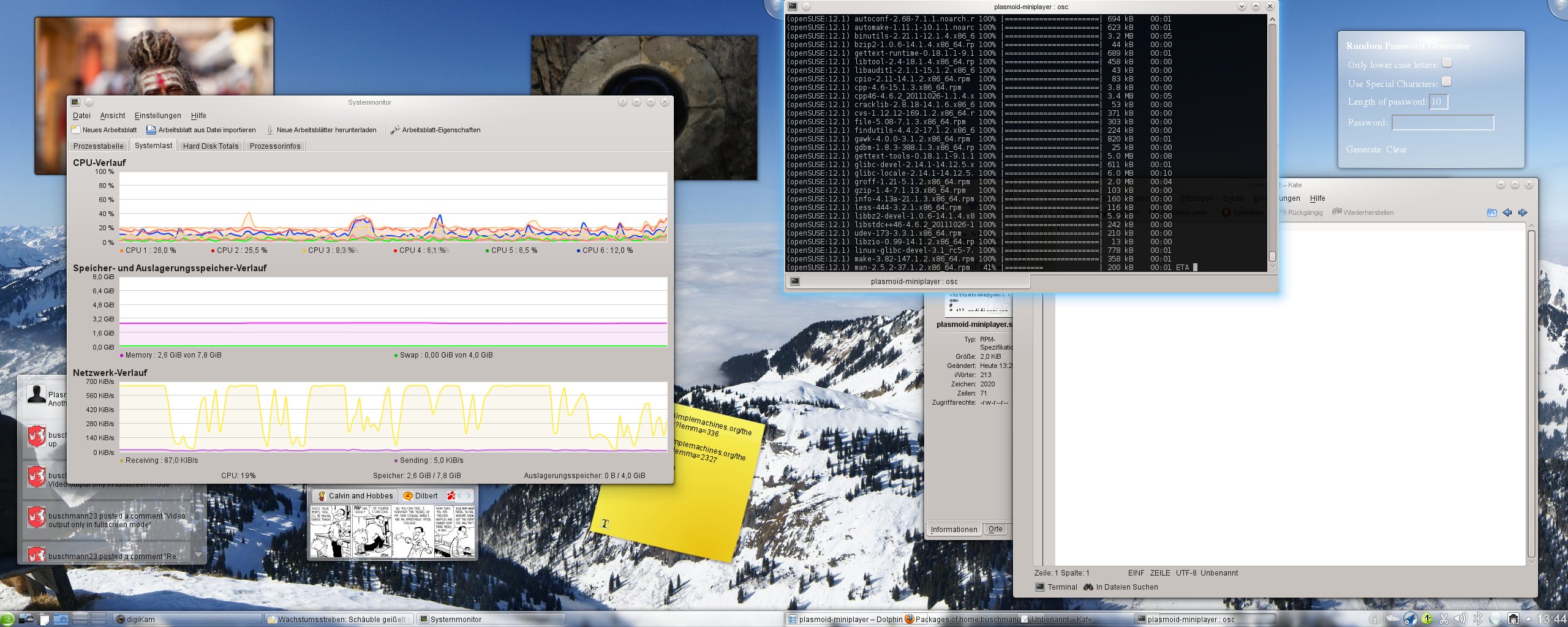Click the terminal window vertical scrollbar
Image resolution: width=1568 pixels, height=627 pixels.
pyautogui.click(x=1272, y=143)
